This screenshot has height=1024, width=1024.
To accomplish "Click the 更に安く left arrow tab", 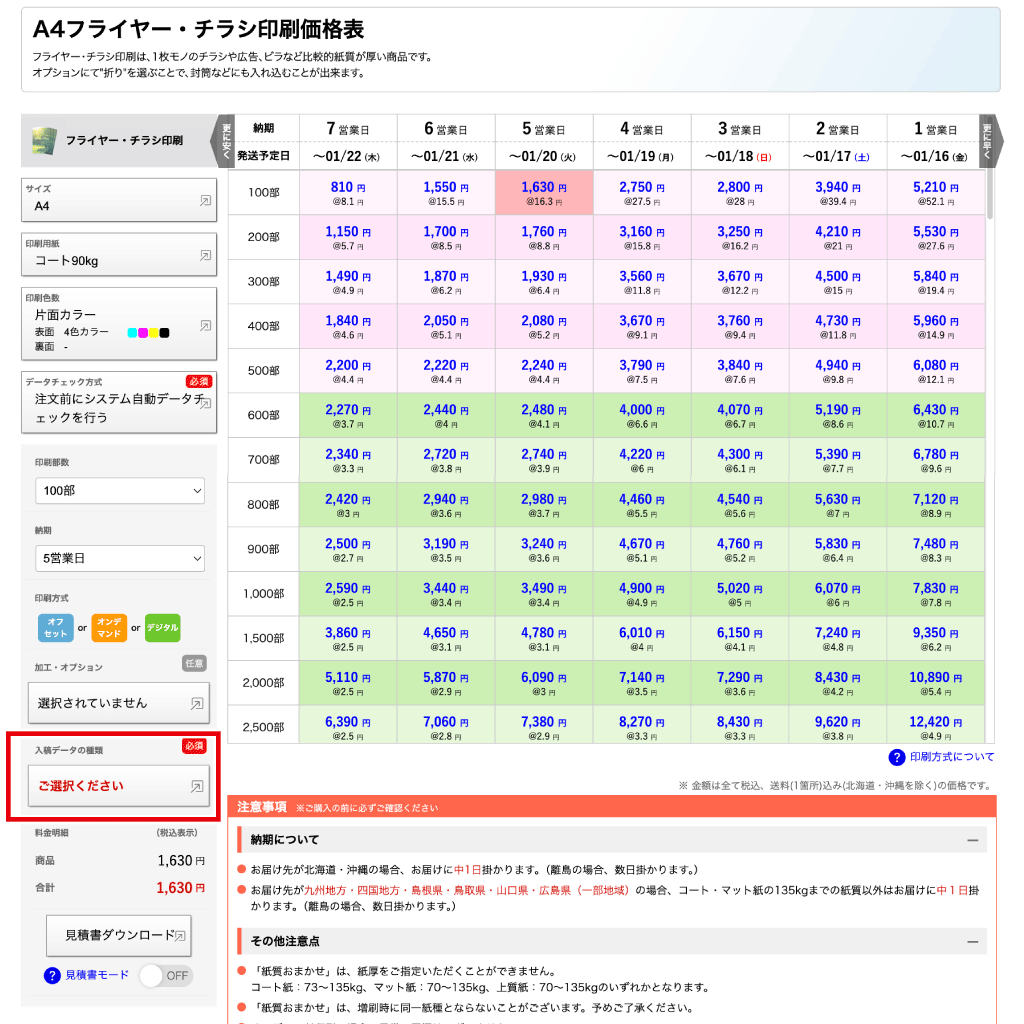I will point(226,140).
